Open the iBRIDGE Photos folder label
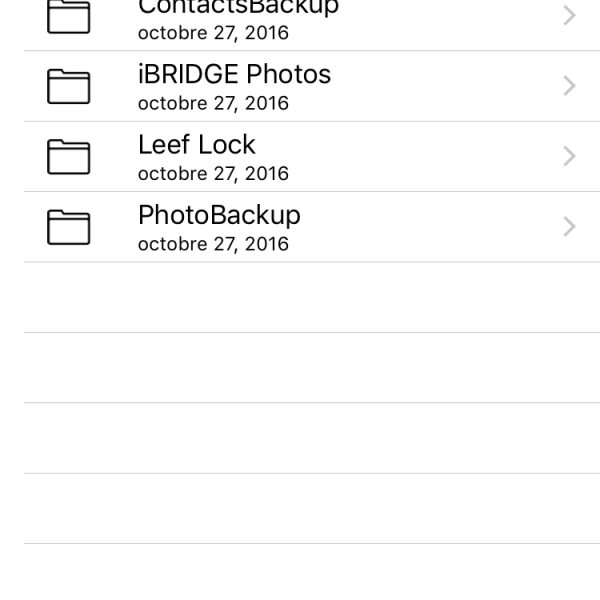This screenshot has height=600, width=600. click(234, 75)
